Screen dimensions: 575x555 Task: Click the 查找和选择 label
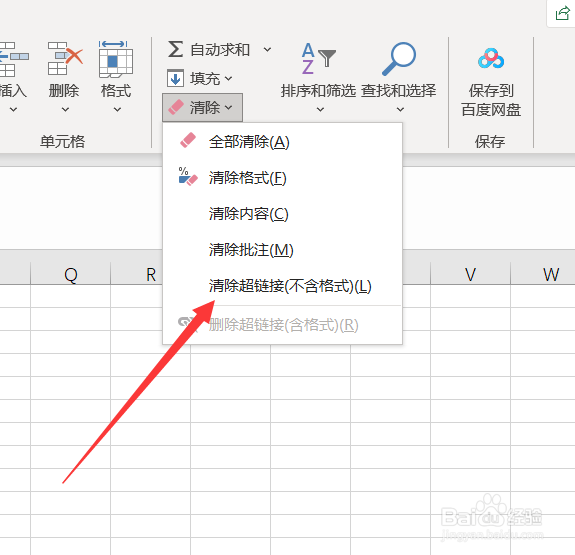[399, 91]
